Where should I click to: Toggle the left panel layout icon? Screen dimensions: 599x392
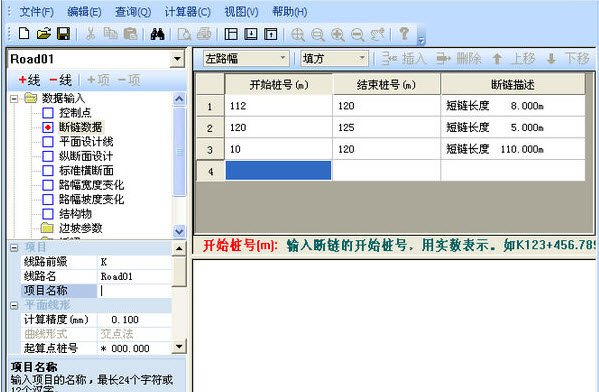click(x=231, y=34)
